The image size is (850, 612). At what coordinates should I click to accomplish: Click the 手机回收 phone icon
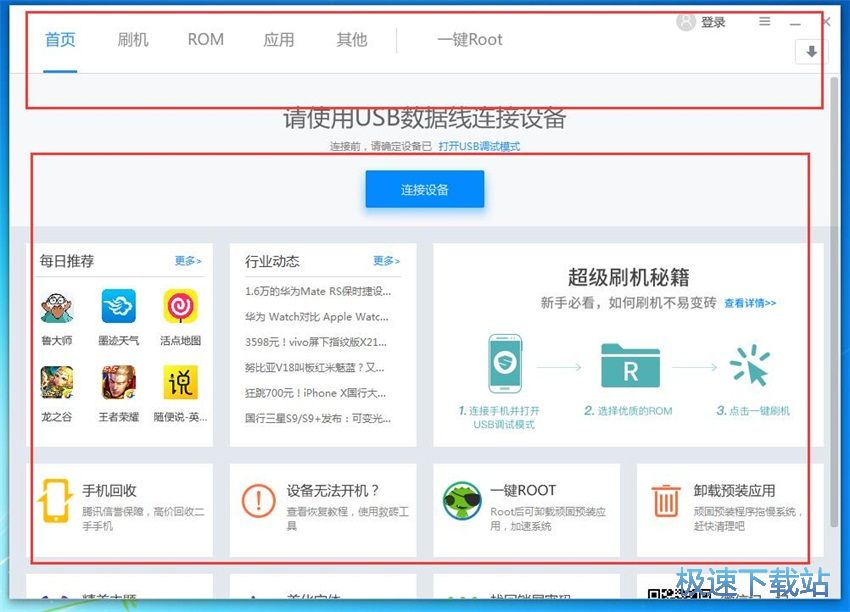55,501
